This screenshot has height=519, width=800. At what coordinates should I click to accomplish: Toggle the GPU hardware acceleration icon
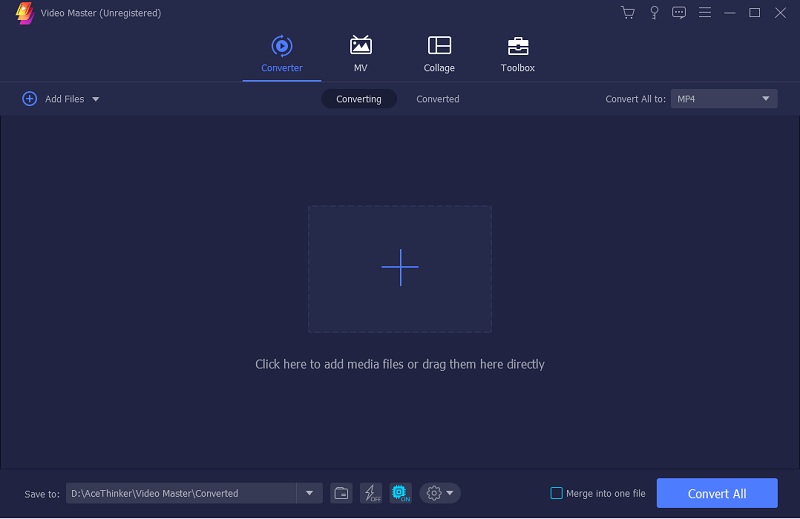(401, 493)
